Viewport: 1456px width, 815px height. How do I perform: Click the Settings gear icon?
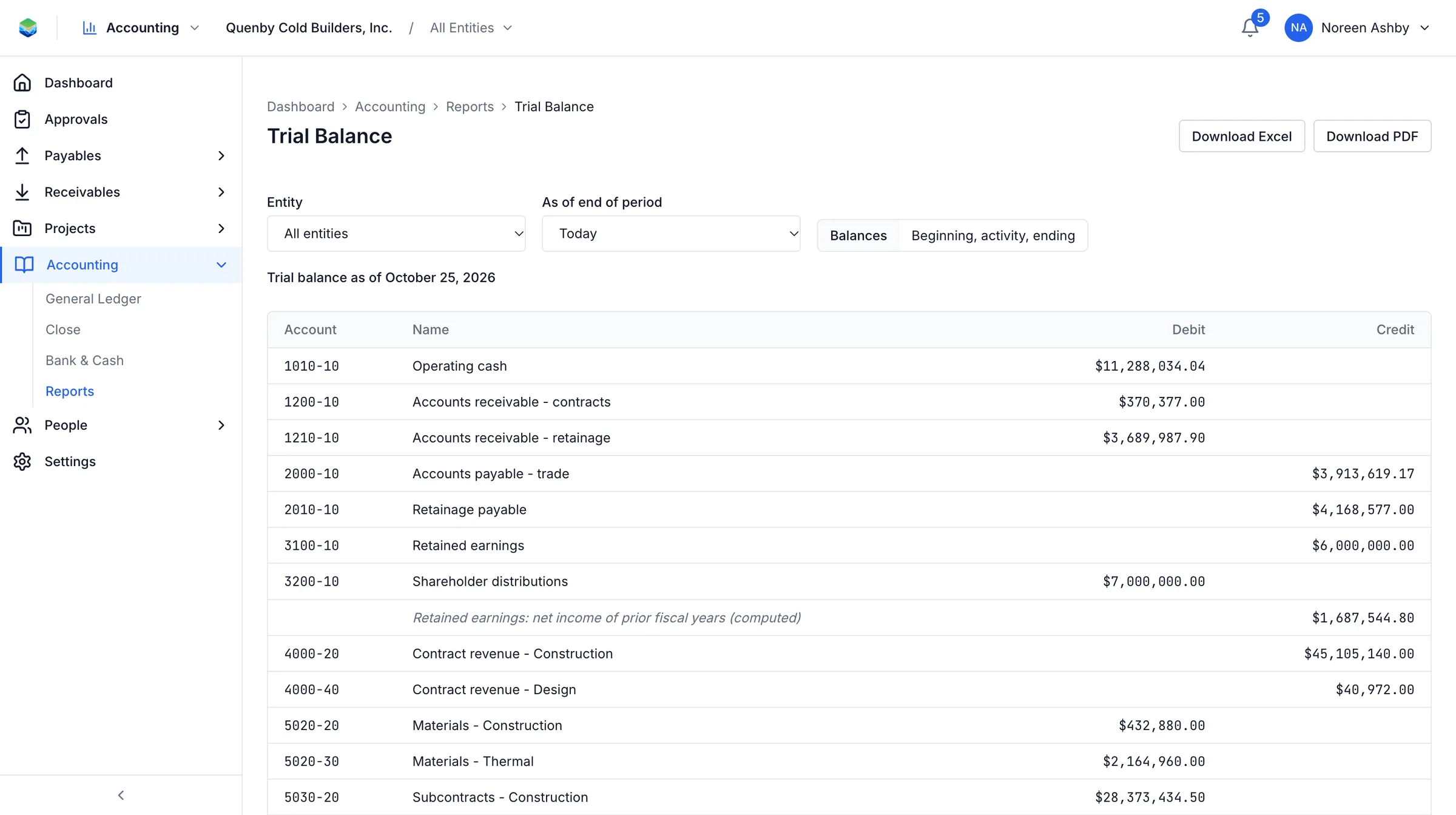pyautogui.click(x=22, y=461)
